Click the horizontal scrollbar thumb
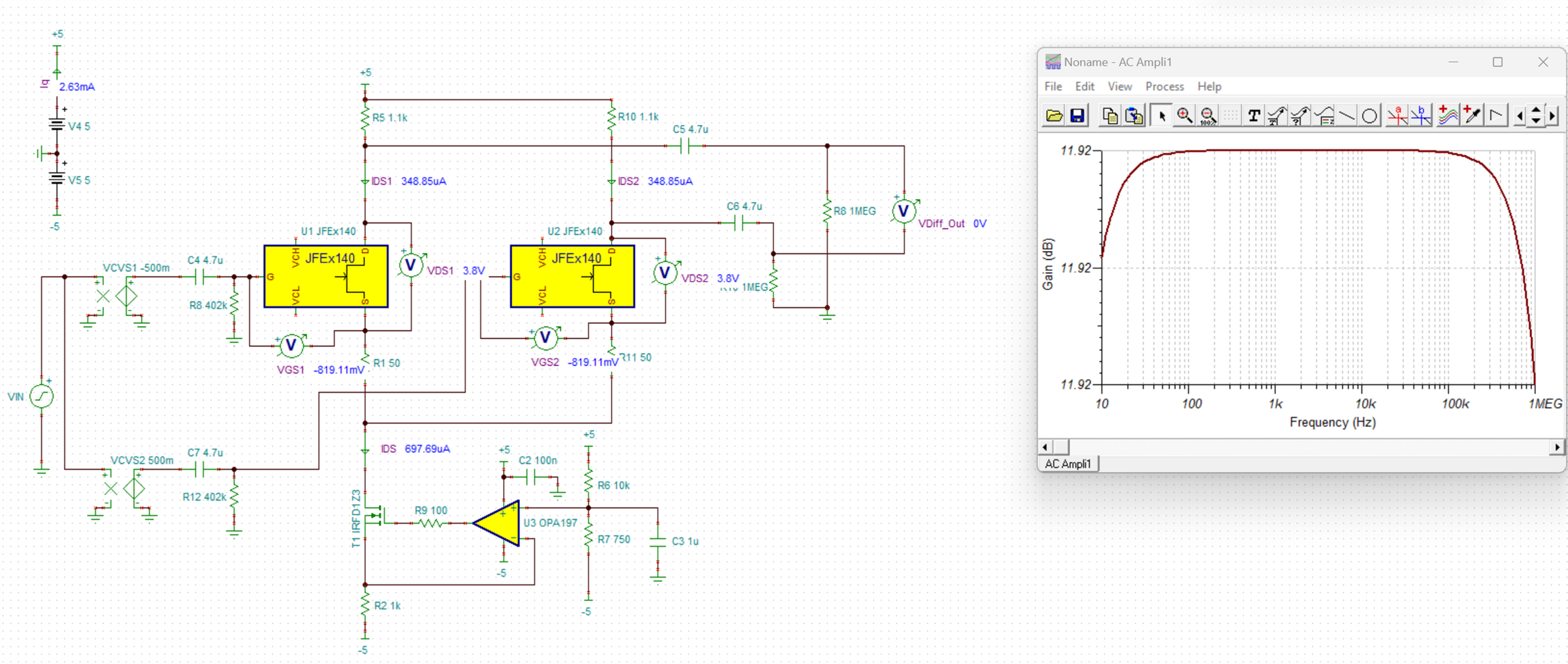 1061,447
